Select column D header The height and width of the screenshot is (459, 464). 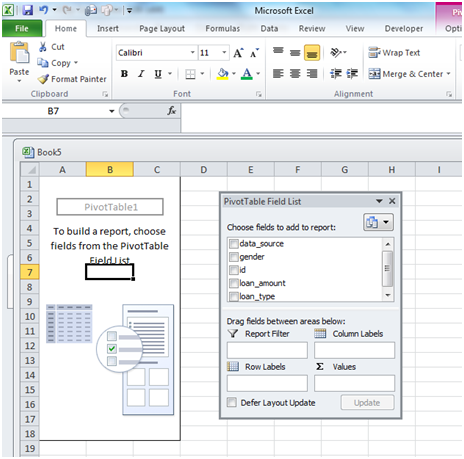[x=204, y=170]
